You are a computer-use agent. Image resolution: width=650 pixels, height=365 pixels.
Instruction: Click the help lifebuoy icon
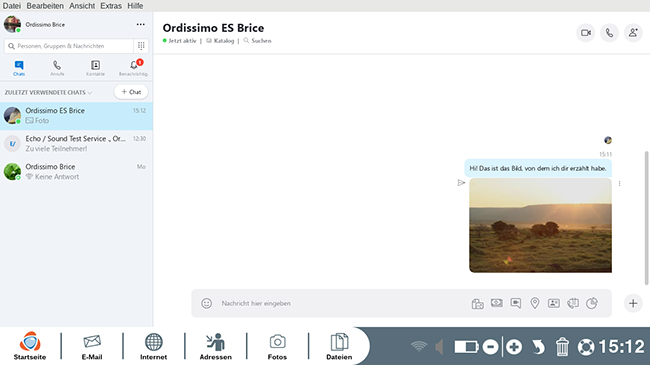pyautogui.click(x=586, y=347)
